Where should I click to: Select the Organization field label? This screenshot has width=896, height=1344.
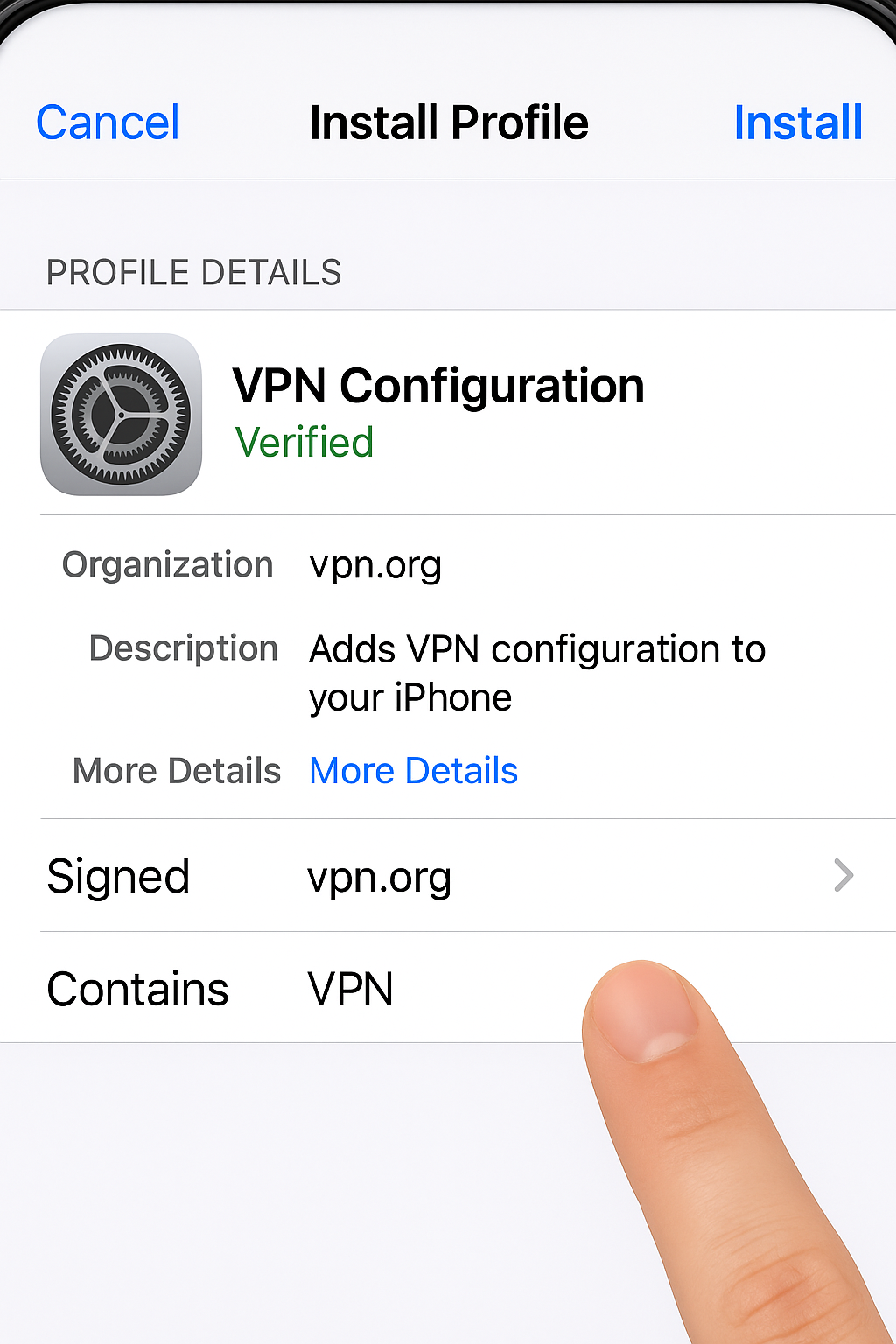coord(168,565)
